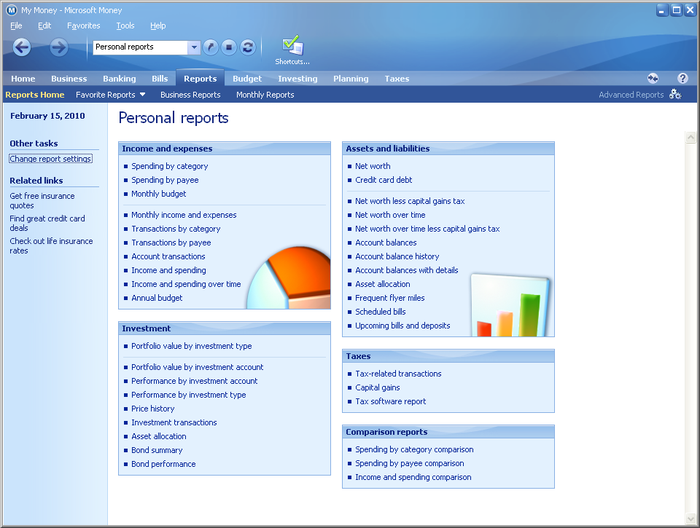Open Spending by category comparison report

point(414,449)
